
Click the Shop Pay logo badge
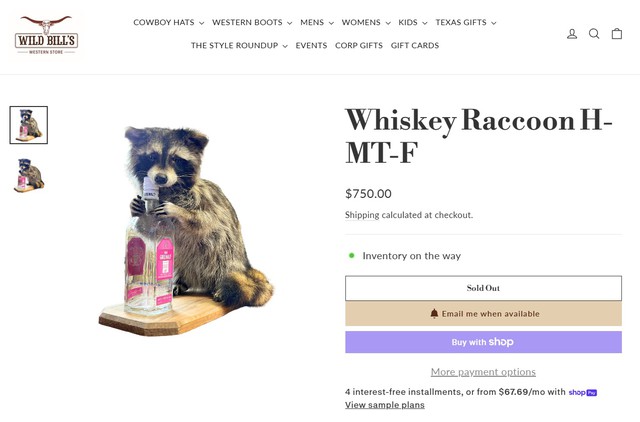click(583, 393)
